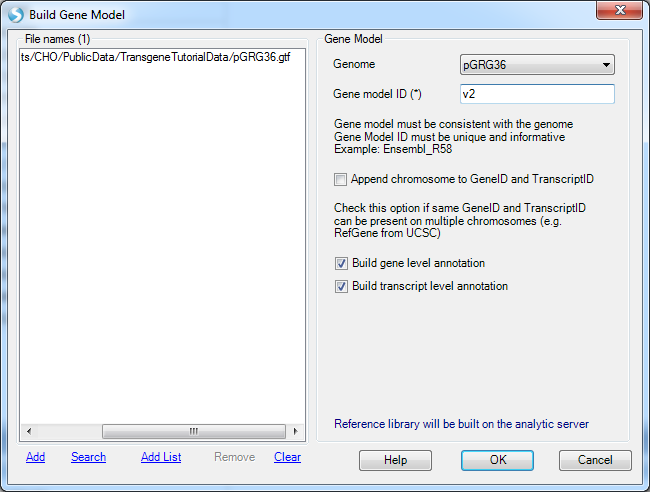The width and height of the screenshot is (650, 492).
Task: Open the Genome dropdown arrow
Action: pyautogui.click(x=606, y=65)
